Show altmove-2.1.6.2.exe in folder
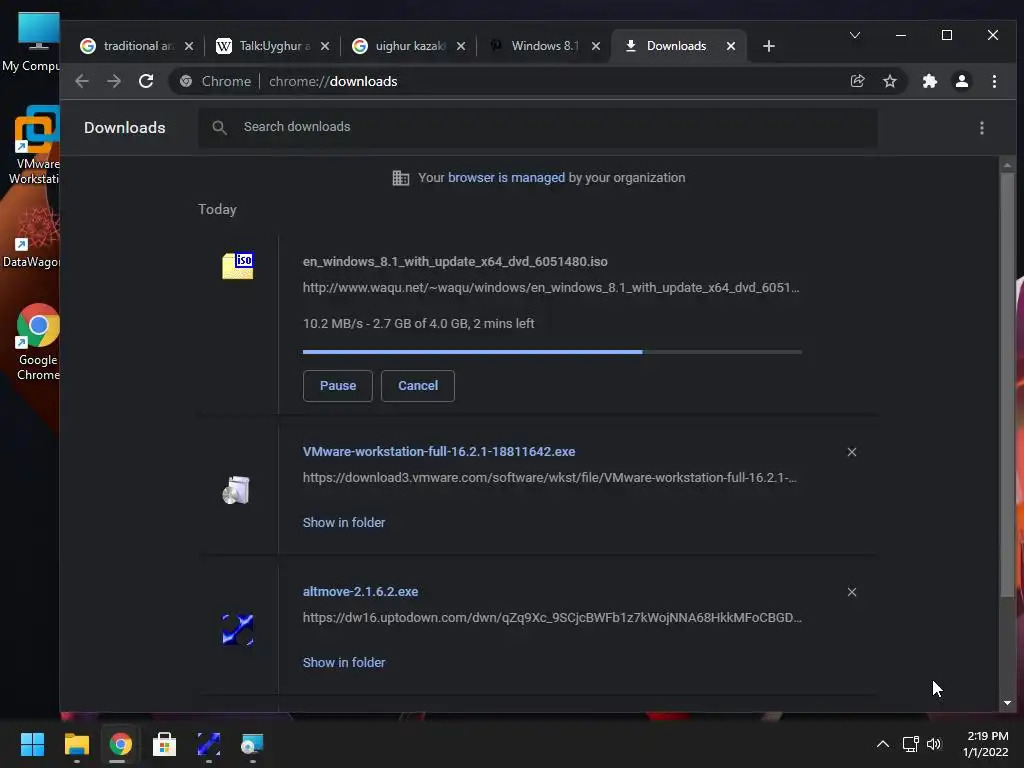The width and height of the screenshot is (1024, 768). pos(344,662)
